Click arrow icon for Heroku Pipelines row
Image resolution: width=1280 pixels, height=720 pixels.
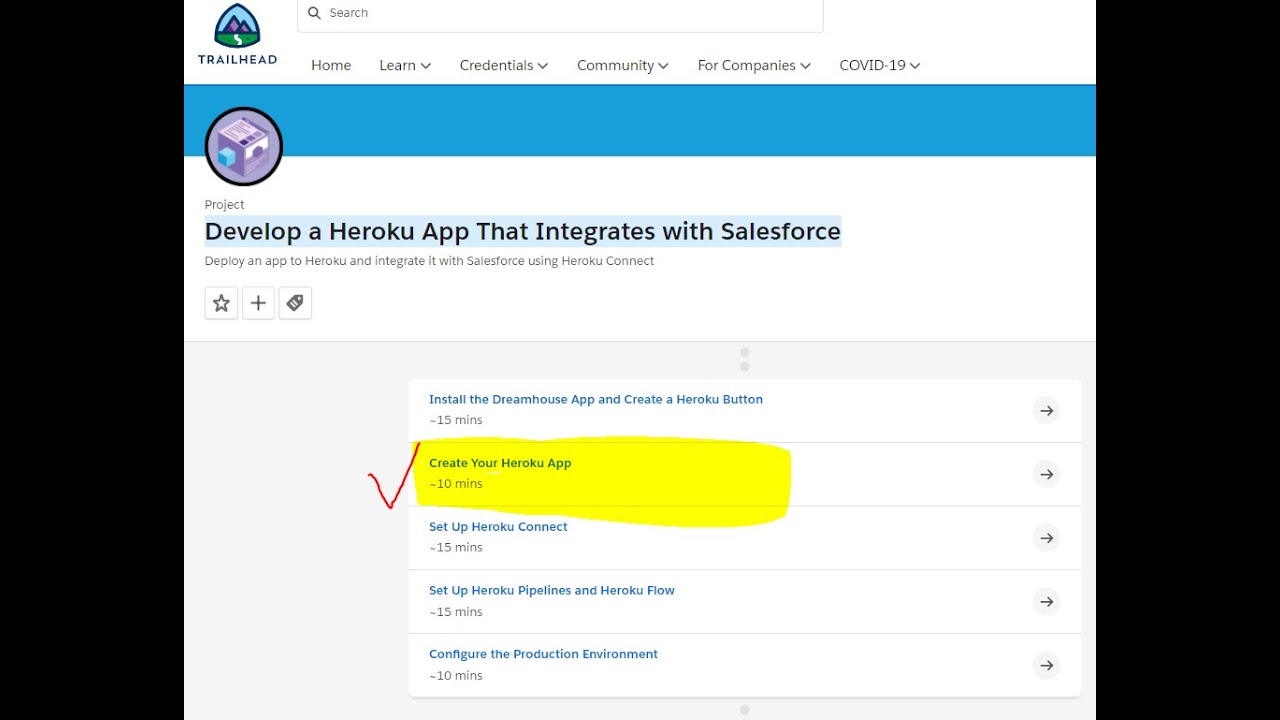point(1046,602)
